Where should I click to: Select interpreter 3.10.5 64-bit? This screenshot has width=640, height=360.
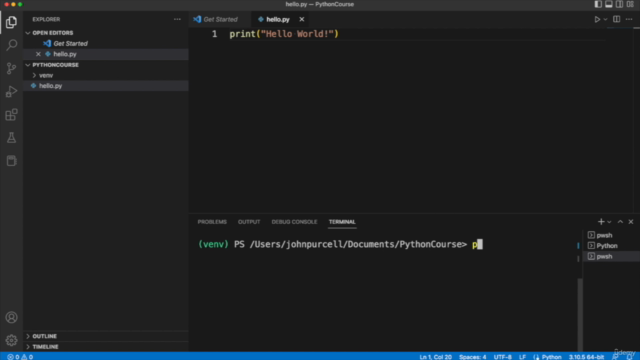click(x=586, y=357)
